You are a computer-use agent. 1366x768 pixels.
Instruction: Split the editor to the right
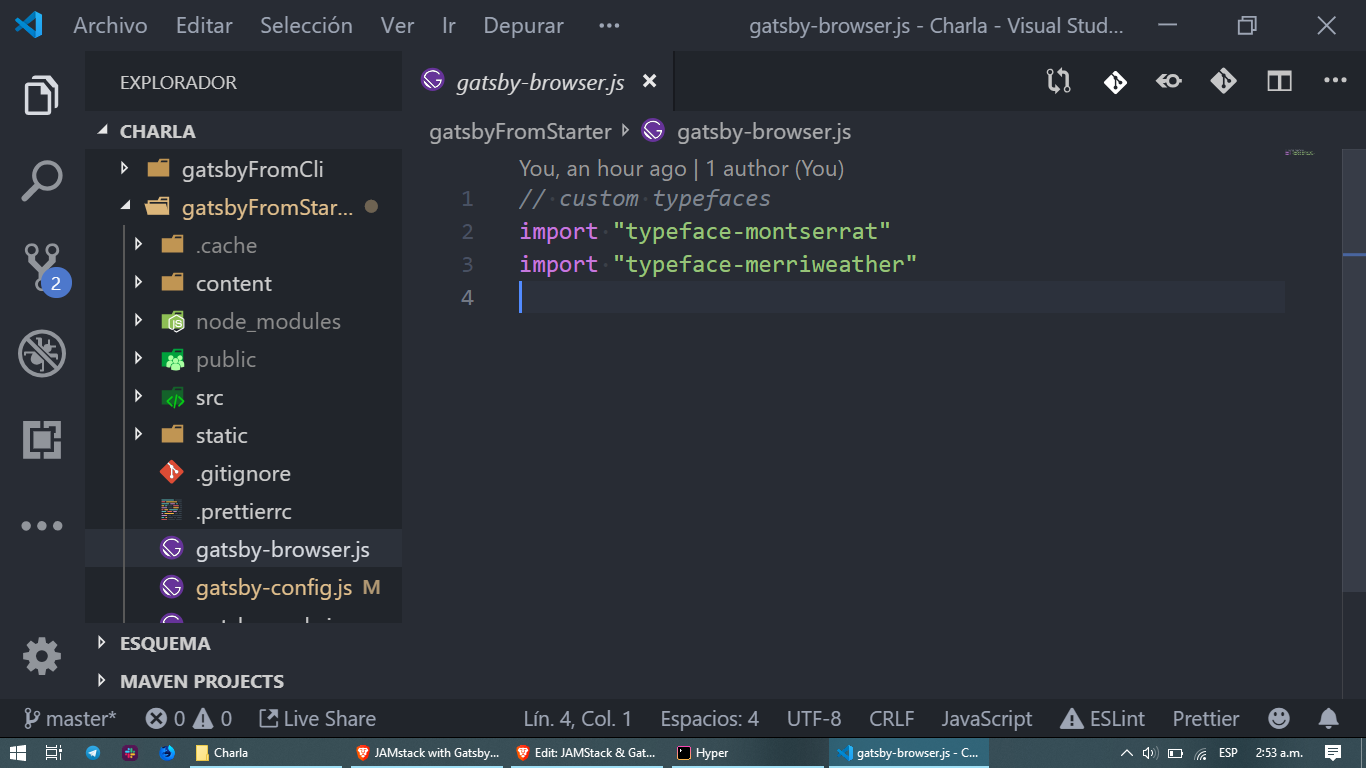click(1279, 81)
